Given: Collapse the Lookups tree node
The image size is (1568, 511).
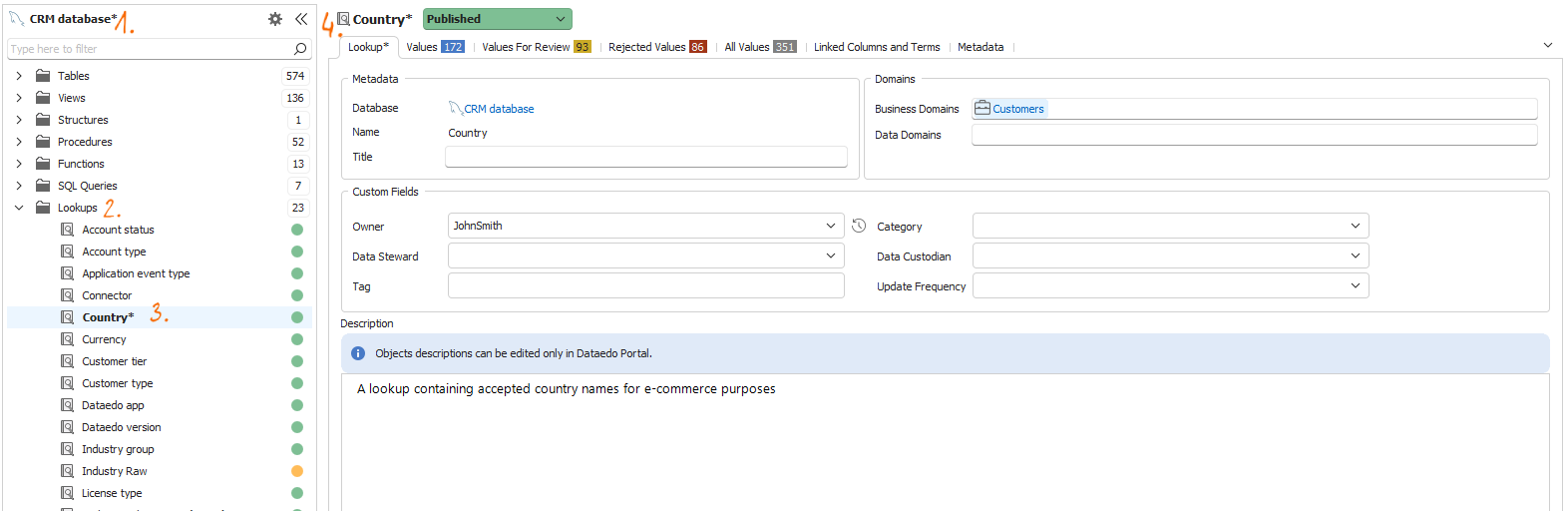Looking at the screenshot, I should [x=19, y=208].
